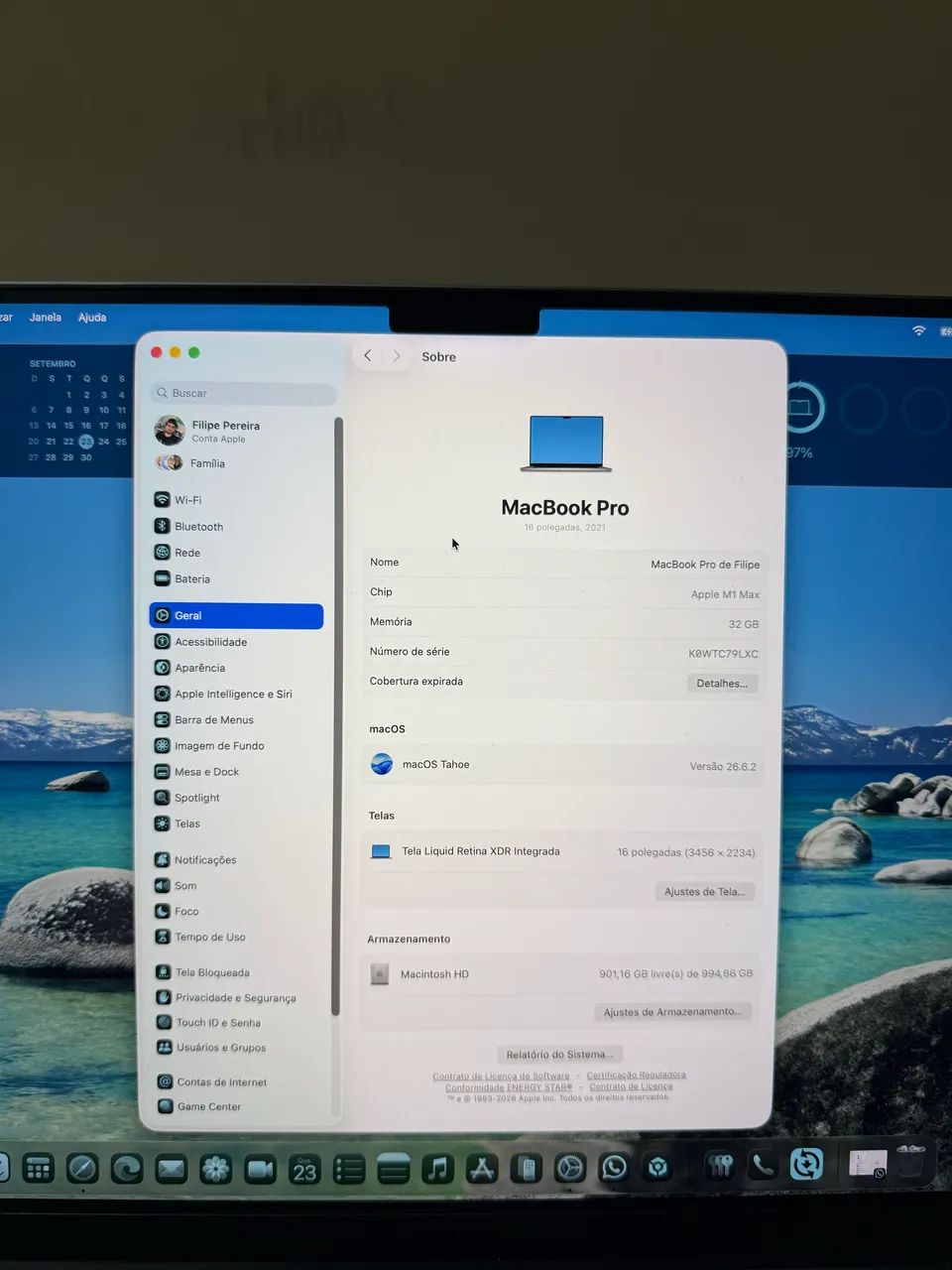952x1270 pixels.
Task: Open Calendar icon in Dock
Action: pyautogui.click(x=304, y=1169)
